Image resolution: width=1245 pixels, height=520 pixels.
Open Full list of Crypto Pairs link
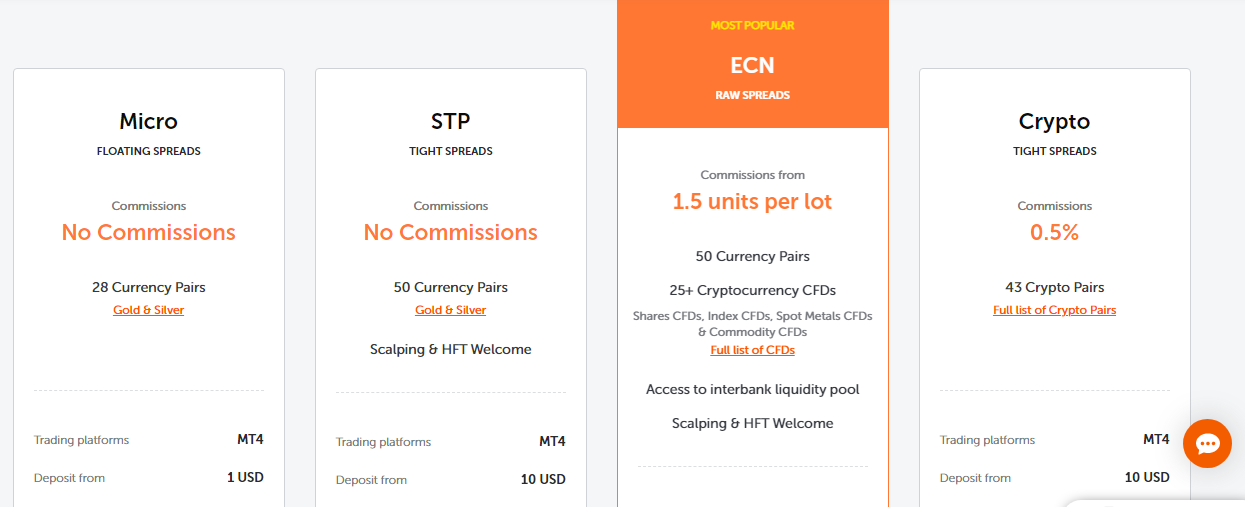(x=1054, y=310)
